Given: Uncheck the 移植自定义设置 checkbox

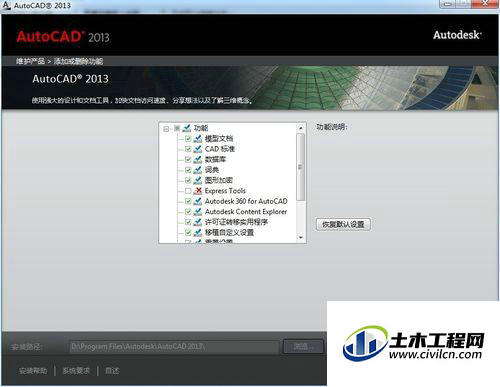Looking at the screenshot, I should (x=188, y=233).
